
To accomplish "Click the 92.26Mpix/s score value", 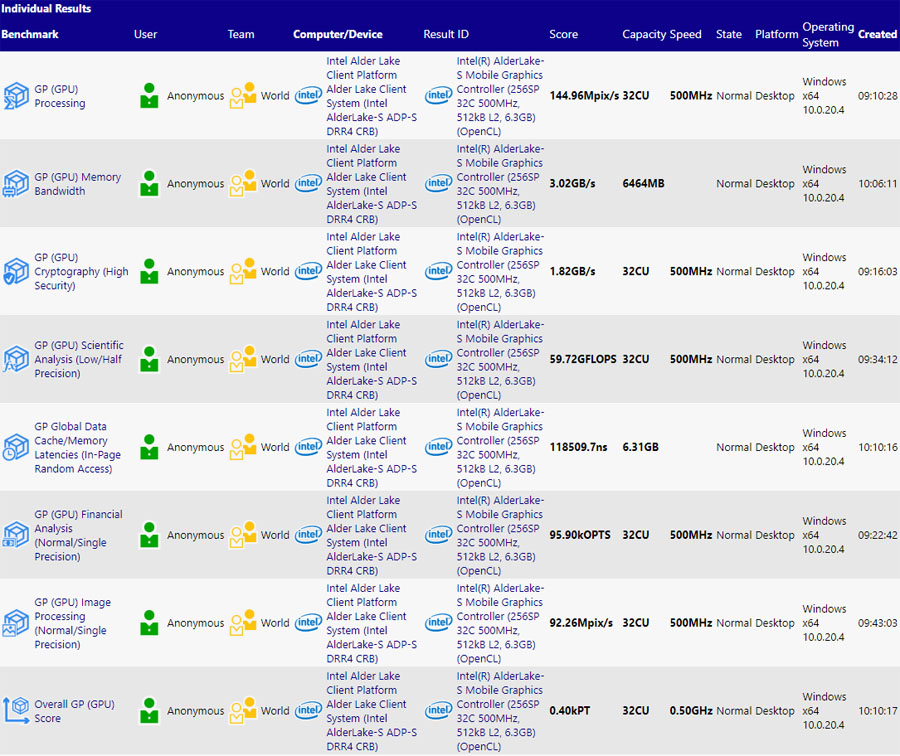I will [581, 623].
